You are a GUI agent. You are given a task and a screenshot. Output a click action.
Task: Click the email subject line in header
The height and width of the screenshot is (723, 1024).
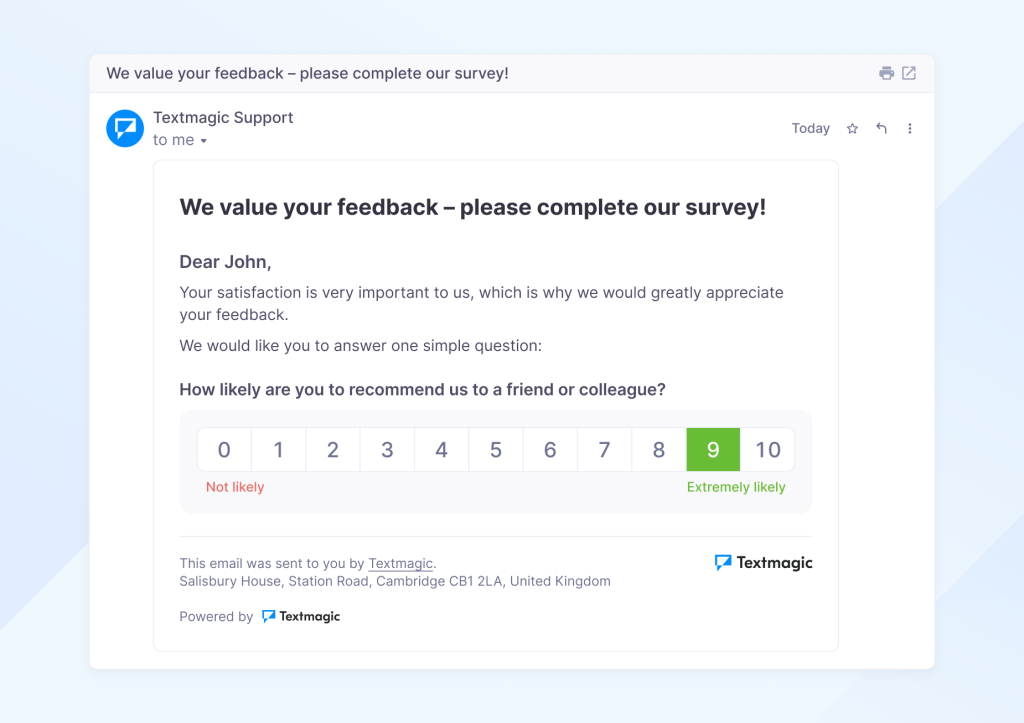[x=307, y=73]
